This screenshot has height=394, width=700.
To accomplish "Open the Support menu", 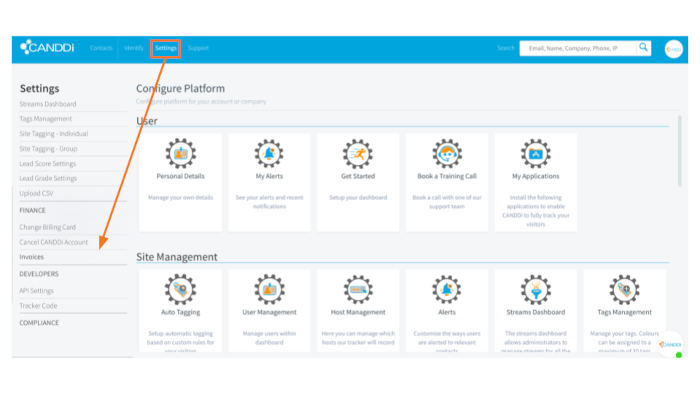I will [x=198, y=48].
